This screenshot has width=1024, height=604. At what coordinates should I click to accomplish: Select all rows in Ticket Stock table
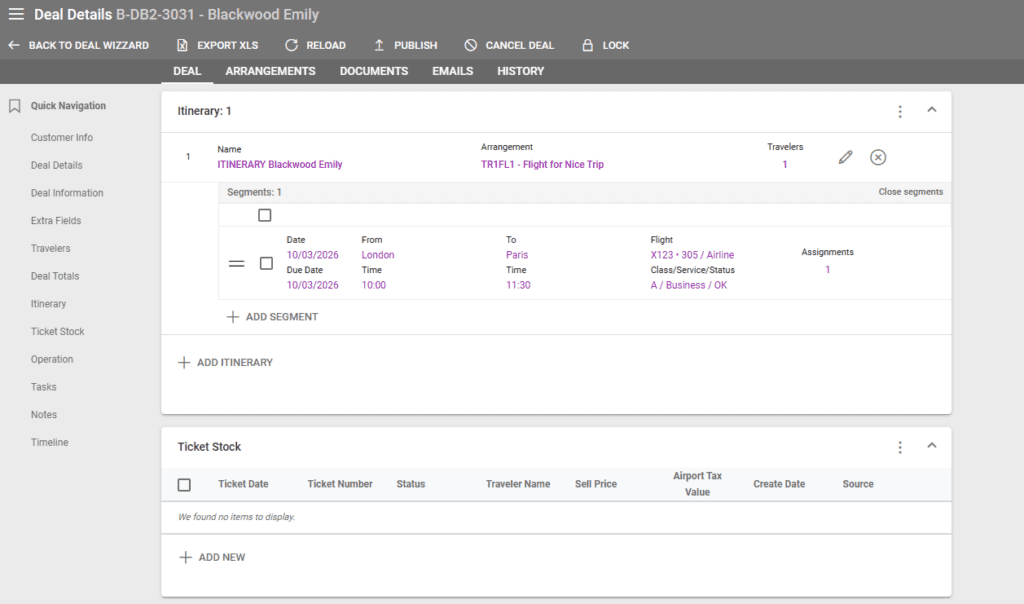coord(184,485)
